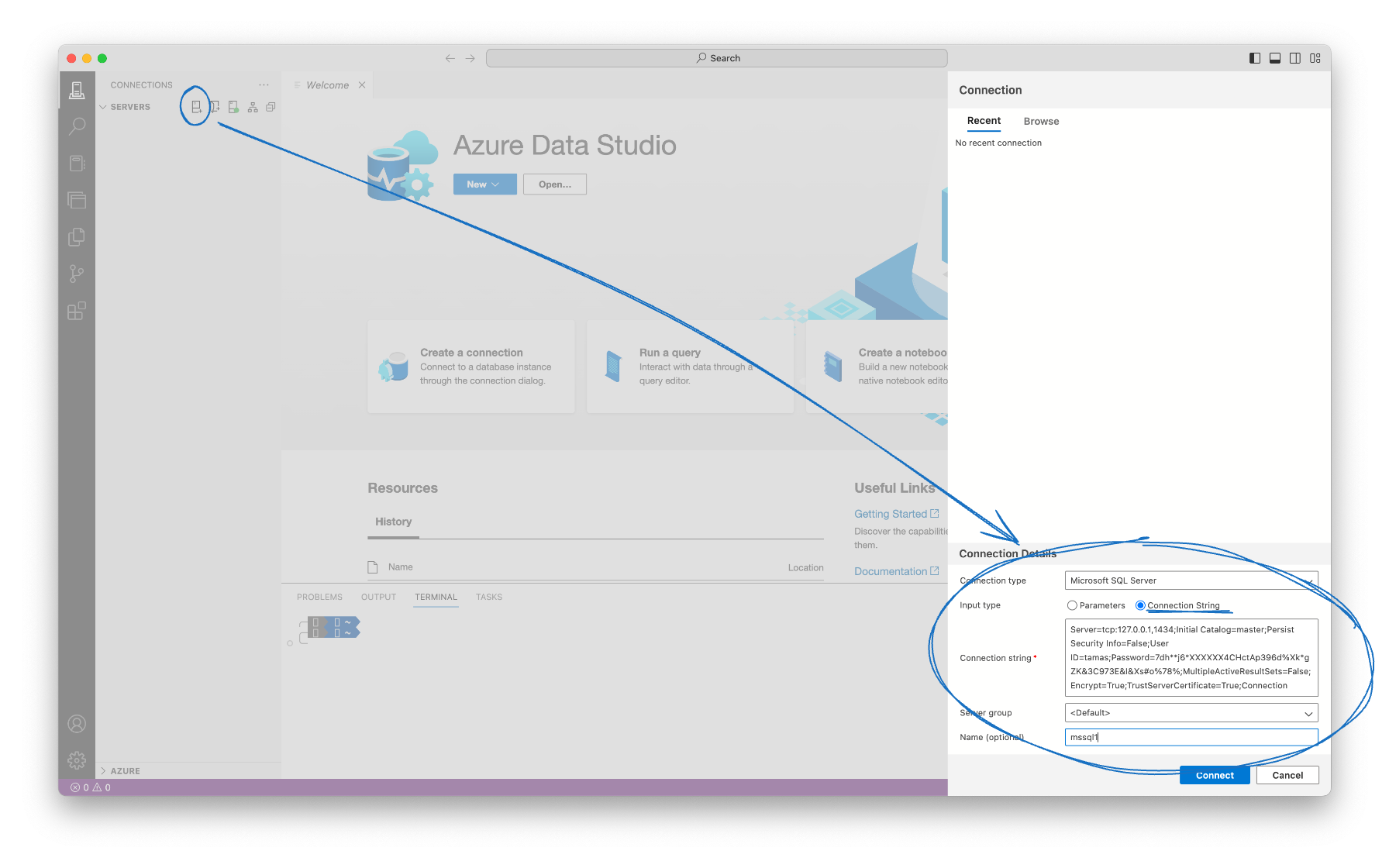Select the Connection String radio button
The height and width of the screenshot is (868, 1389).
1140,605
